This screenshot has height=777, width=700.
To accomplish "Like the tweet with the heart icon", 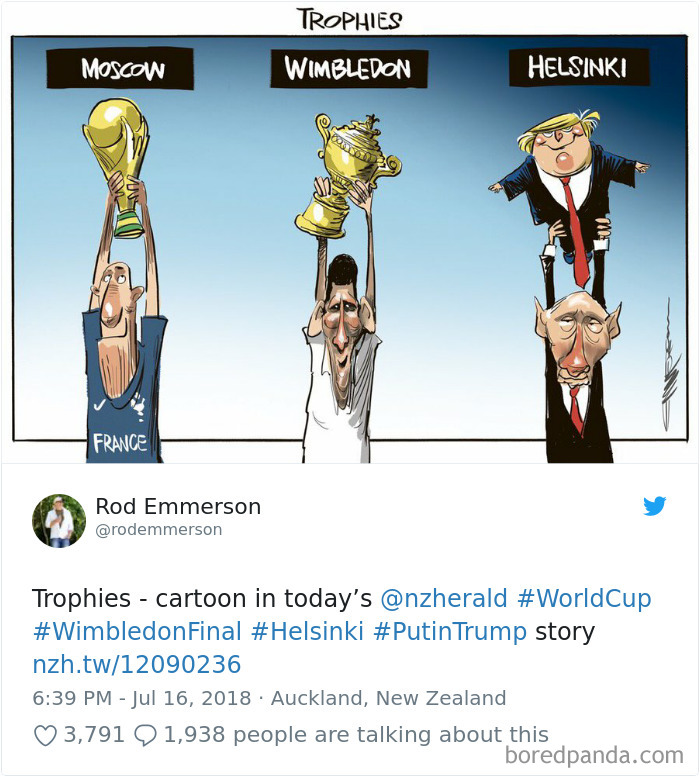I will pyautogui.click(x=45, y=735).
